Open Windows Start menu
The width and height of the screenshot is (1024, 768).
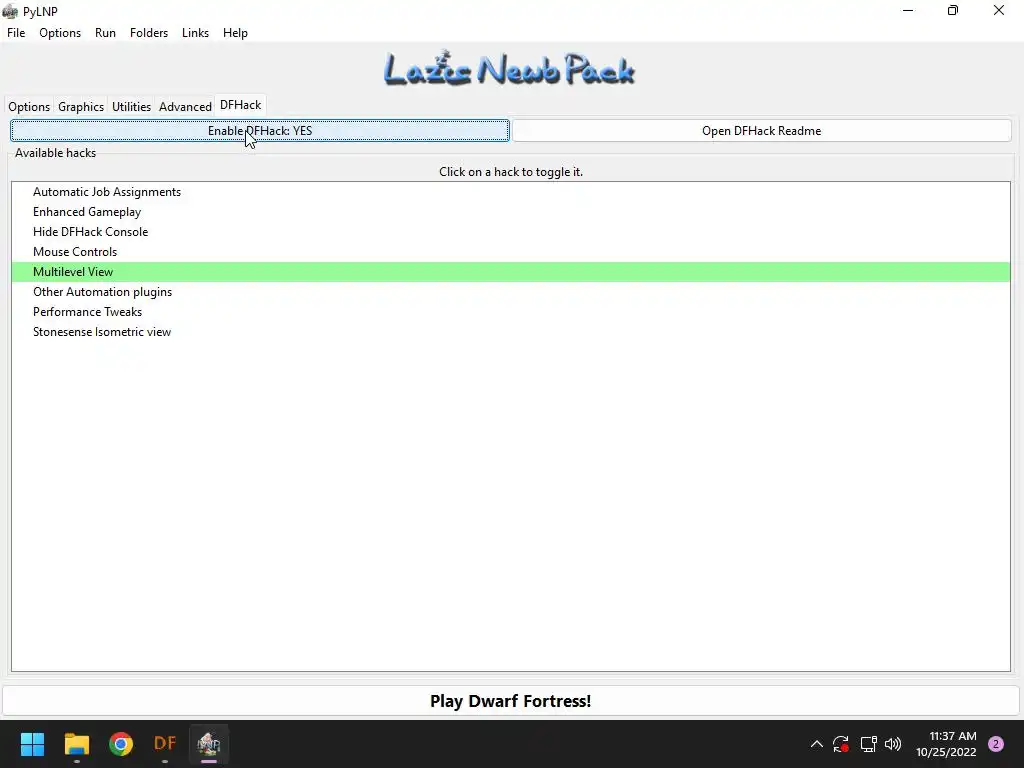pyautogui.click(x=32, y=744)
